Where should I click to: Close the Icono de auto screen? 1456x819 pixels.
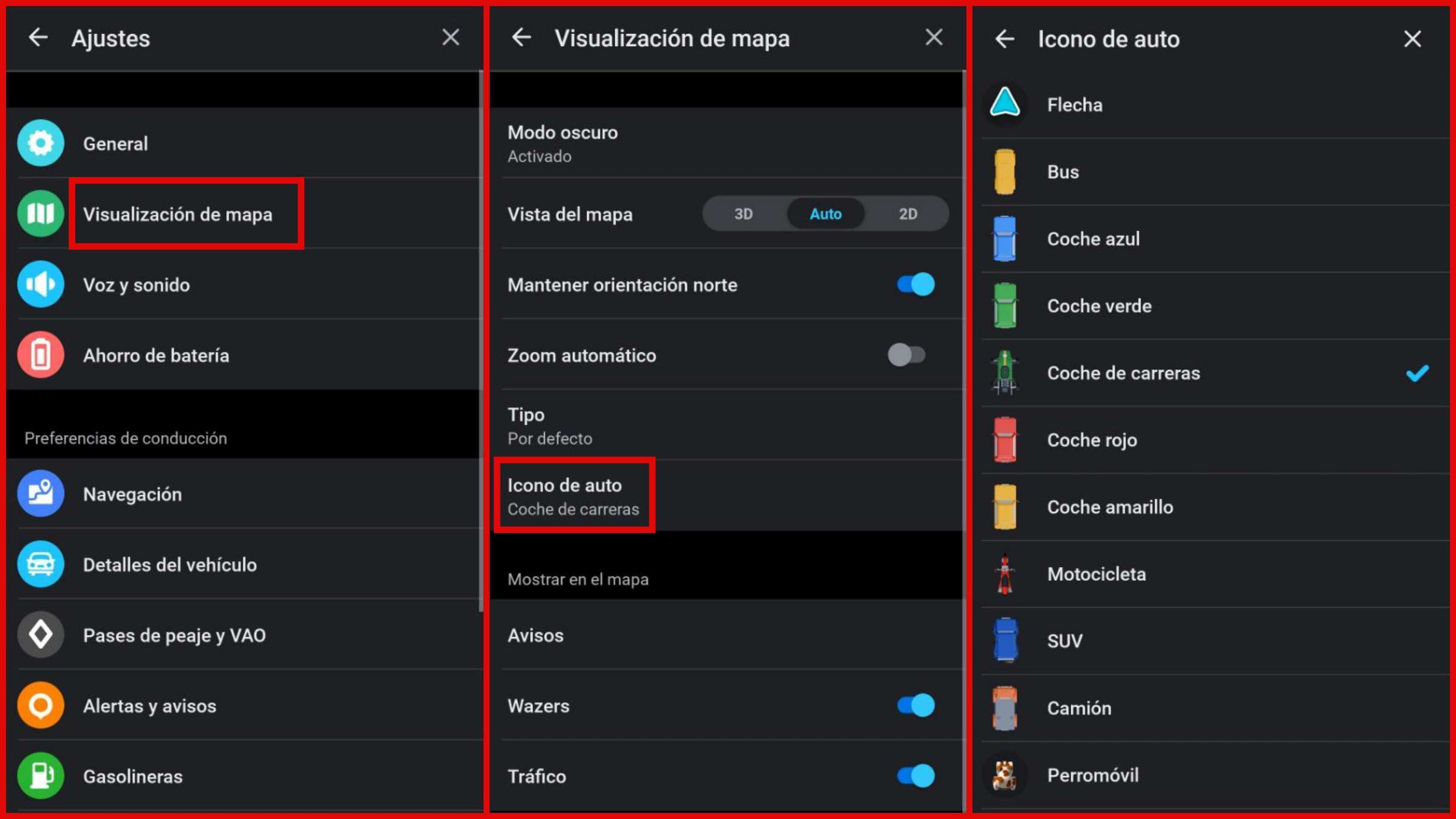[x=1412, y=39]
